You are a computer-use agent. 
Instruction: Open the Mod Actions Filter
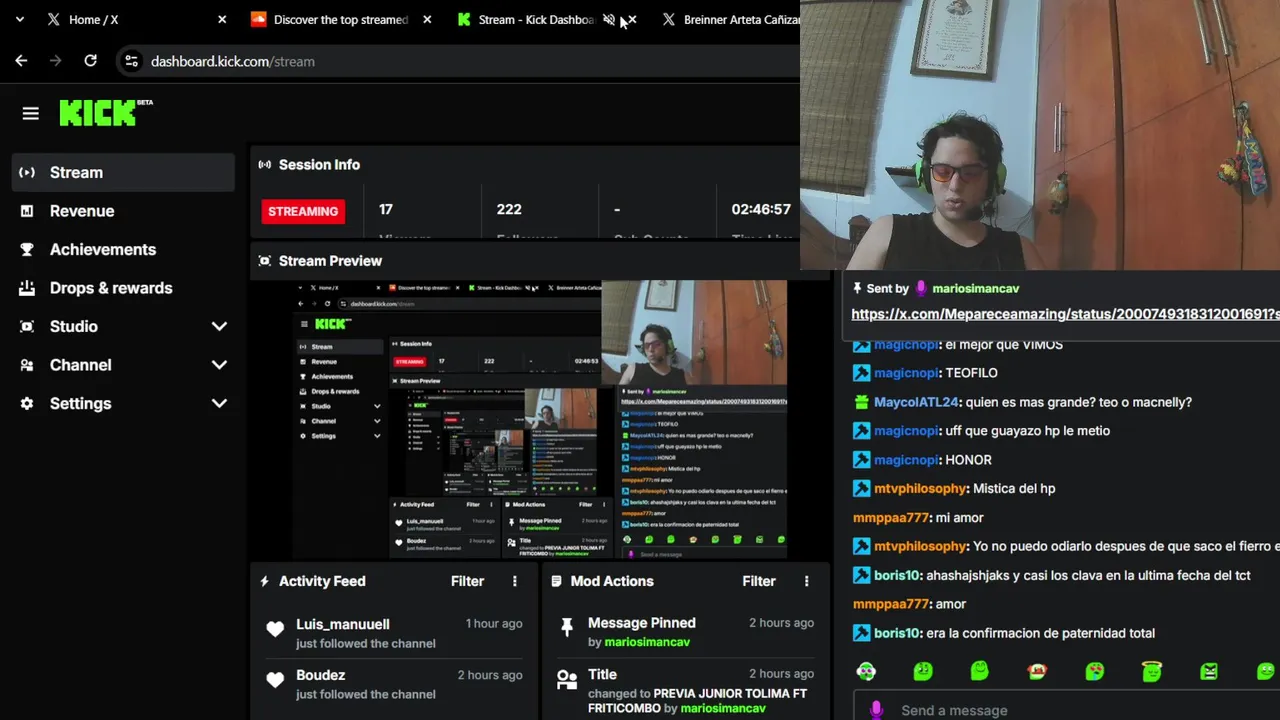click(x=759, y=581)
